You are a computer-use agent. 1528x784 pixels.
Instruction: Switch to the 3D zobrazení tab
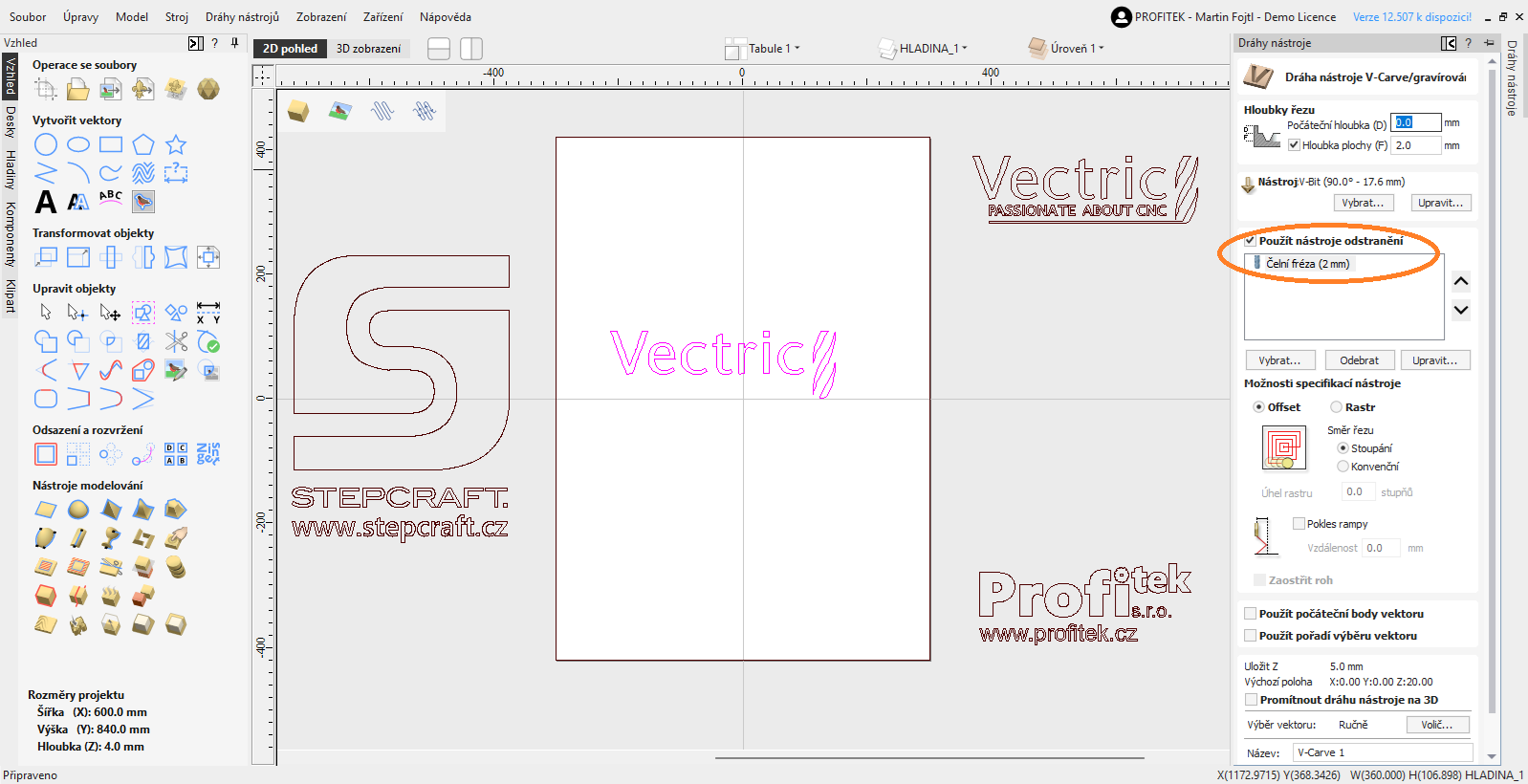tap(368, 49)
